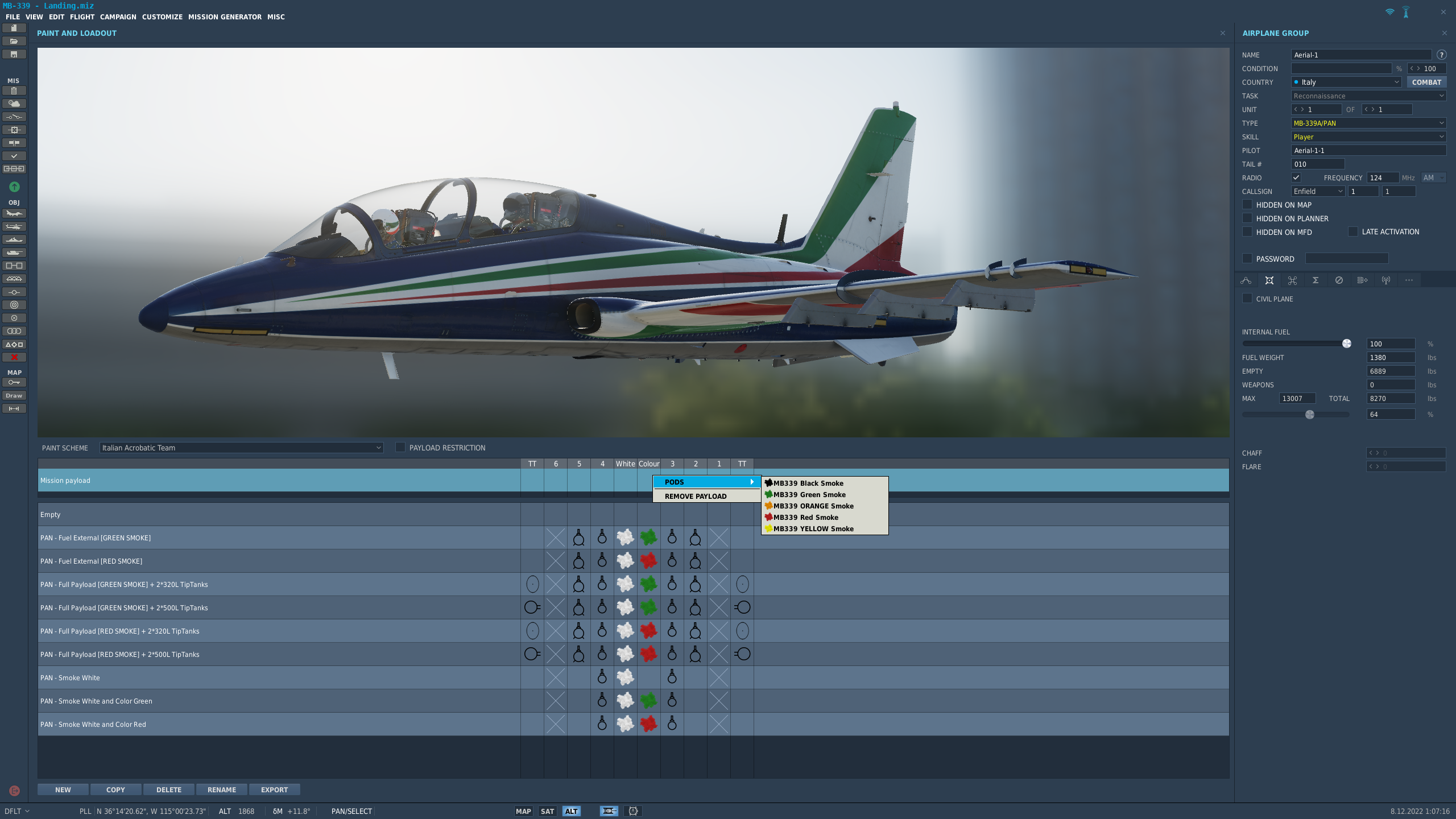Open the weather settings cloud icon
The width and height of the screenshot is (1456, 819).
[14, 104]
